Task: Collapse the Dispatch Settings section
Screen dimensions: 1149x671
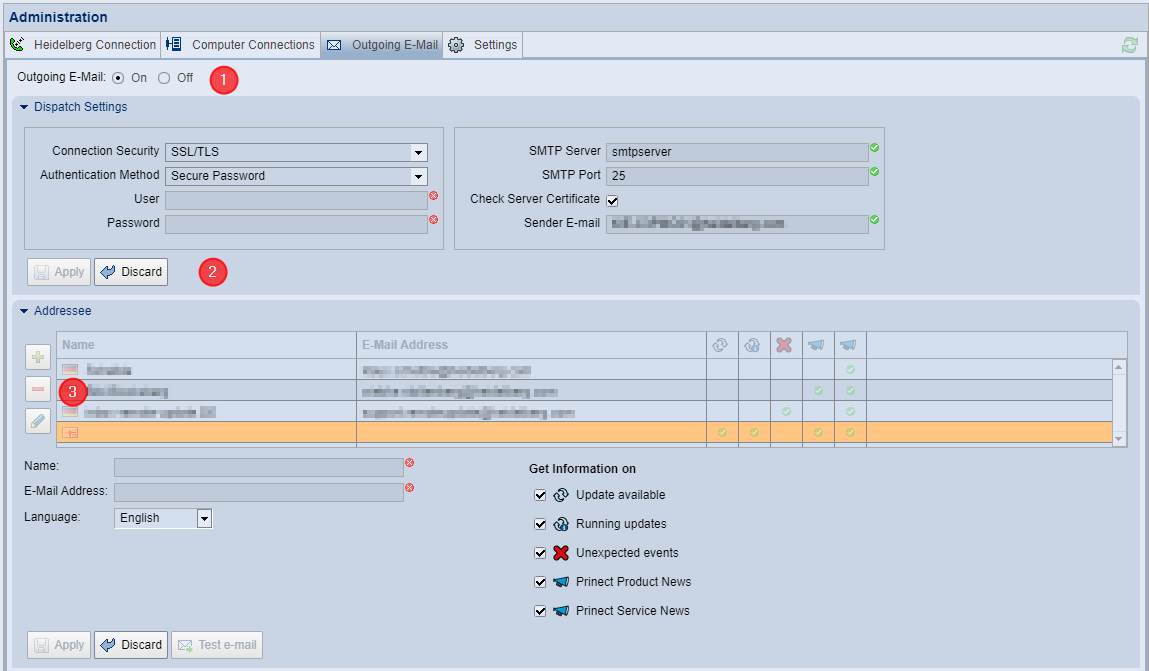Action: (24, 107)
